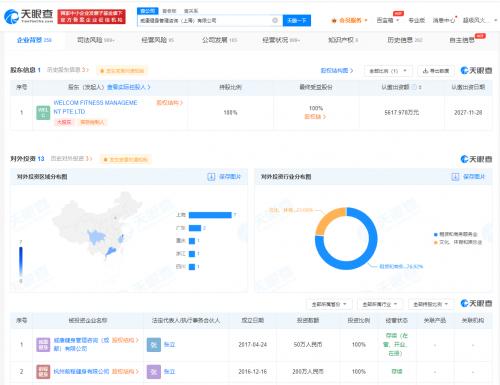This screenshot has width=500, height=385.
Task: Click the orange badge next to shareholder heading
Action: [122, 71]
